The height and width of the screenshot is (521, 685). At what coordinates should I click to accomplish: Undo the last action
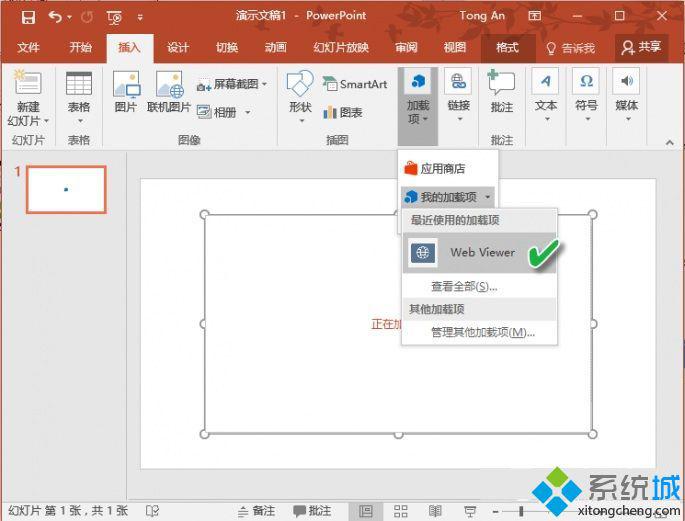[x=55, y=17]
